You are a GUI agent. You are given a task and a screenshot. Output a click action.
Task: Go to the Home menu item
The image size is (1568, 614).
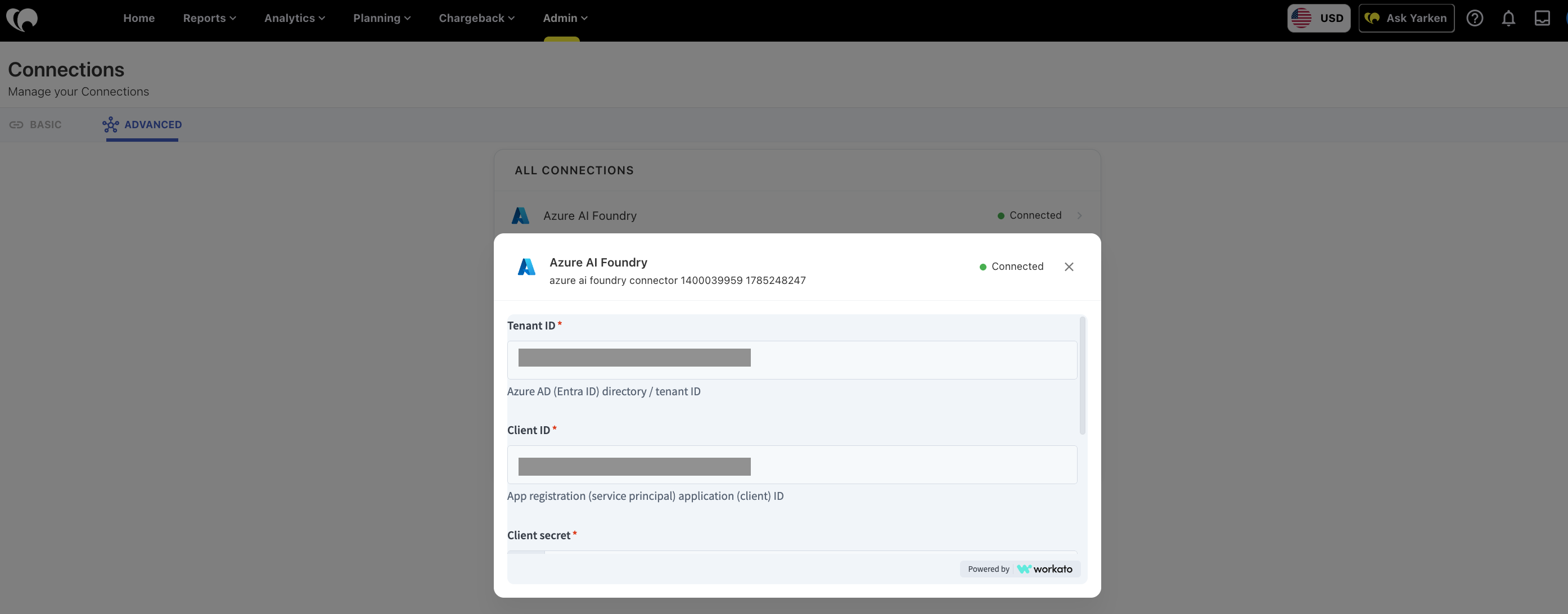(x=139, y=18)
